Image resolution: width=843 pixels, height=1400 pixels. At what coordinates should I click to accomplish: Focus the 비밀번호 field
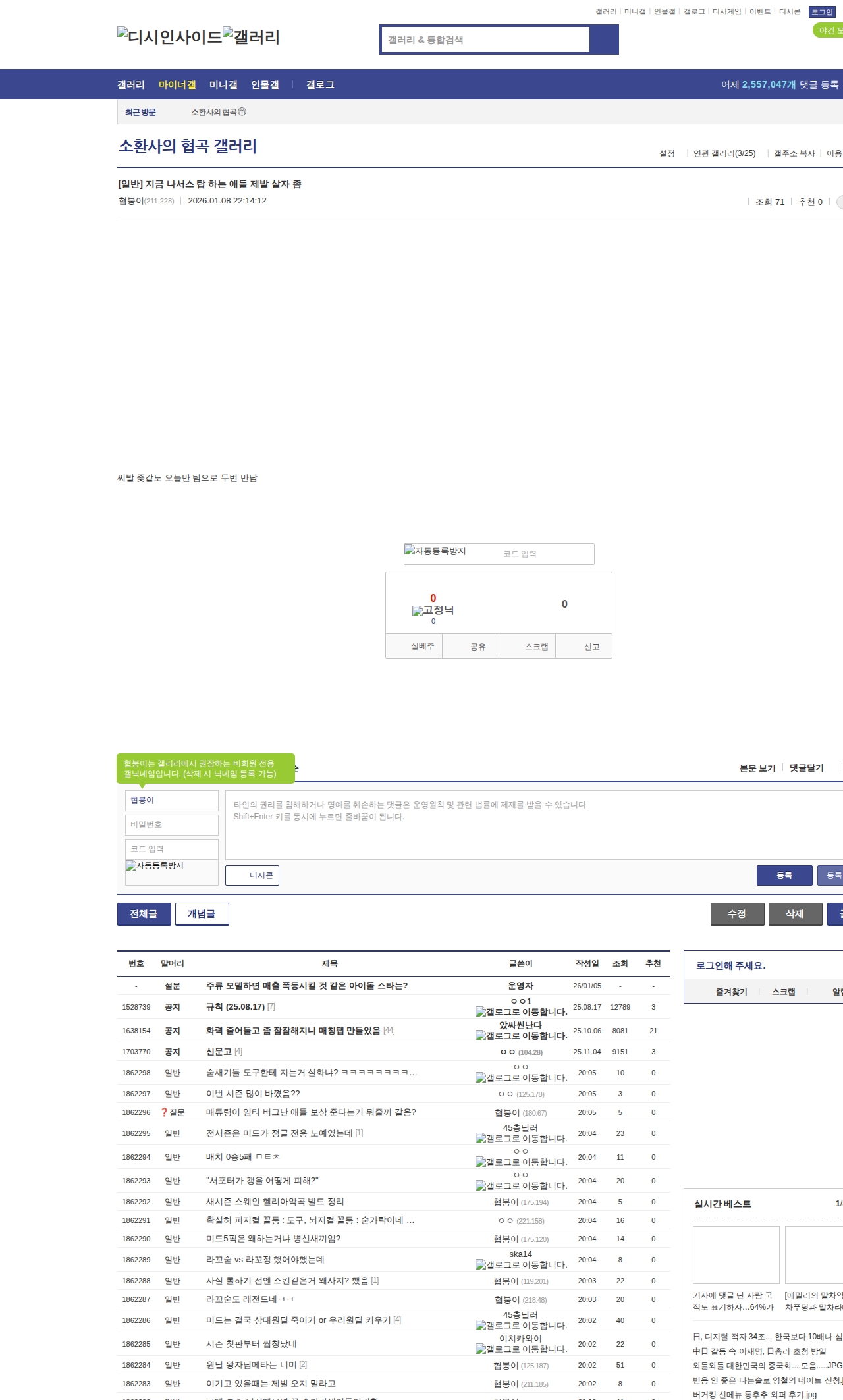point(172,824)
